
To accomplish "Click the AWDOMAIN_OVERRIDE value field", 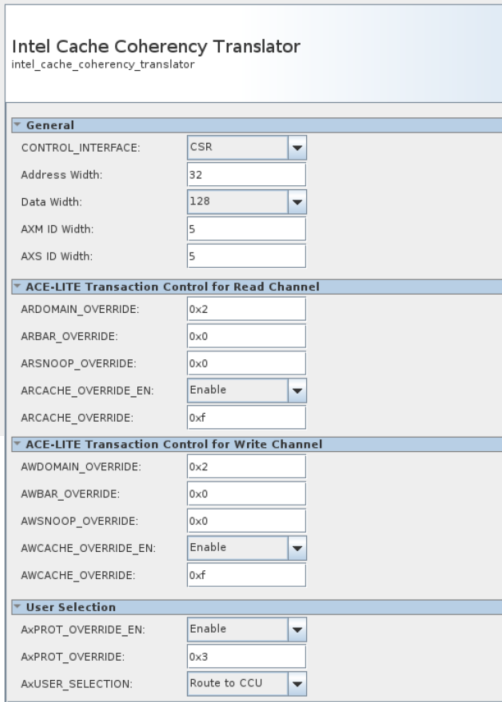I will coord(246,467).
